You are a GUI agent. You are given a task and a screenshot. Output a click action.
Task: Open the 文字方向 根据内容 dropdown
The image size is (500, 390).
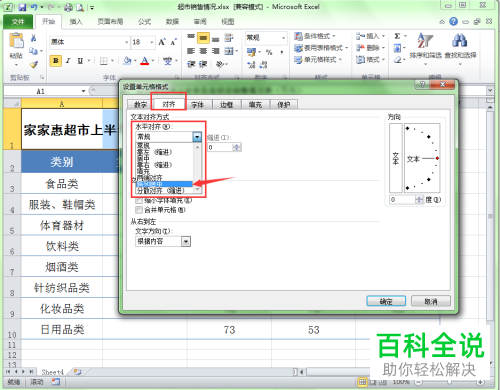pos(186,242)
